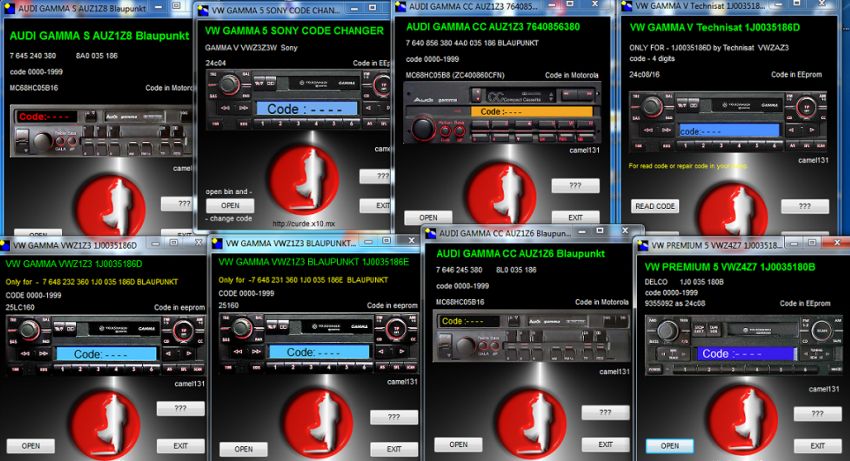Click the Audi gamma CC radio image in AUZ1Z3 window
The height and width of the screenshot is (461, 850).
[501, 113]
